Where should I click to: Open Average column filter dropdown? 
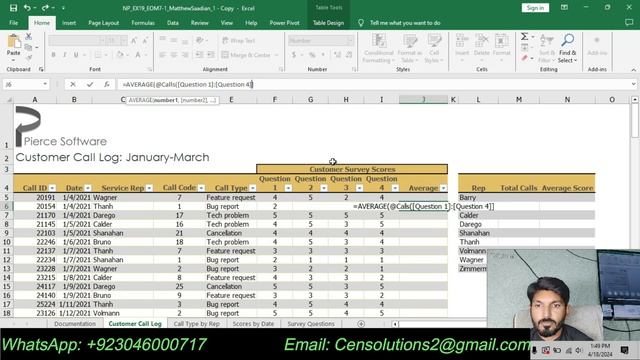click(x=443, y=188)
